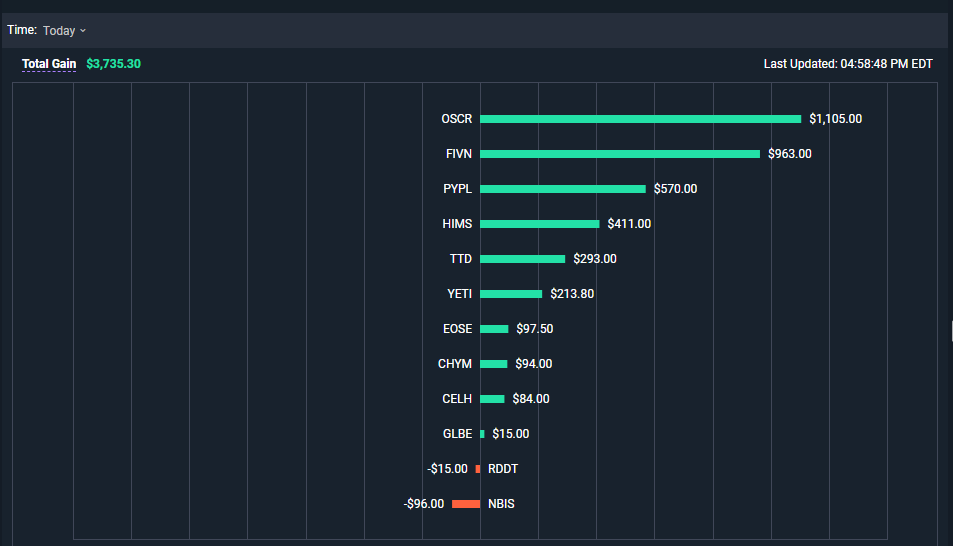This screenshot has width=953, height=546.
Task: Click the NBIS ticker label
Action: pyautogui.click(x=501, y=503)
